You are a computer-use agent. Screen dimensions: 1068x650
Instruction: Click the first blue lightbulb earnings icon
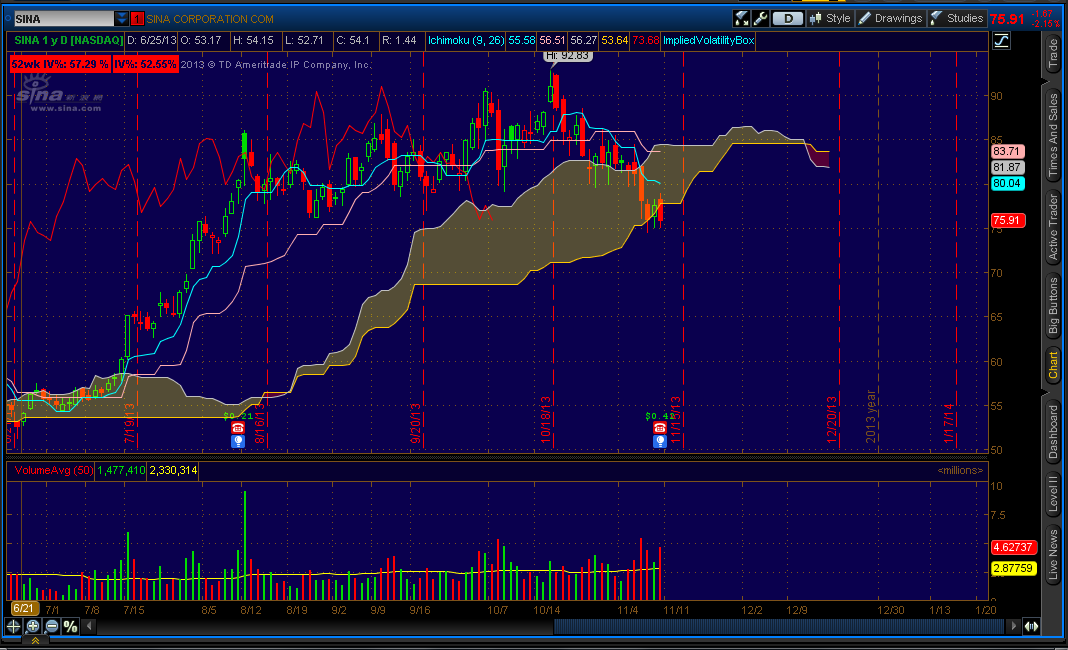coord(238,441)
